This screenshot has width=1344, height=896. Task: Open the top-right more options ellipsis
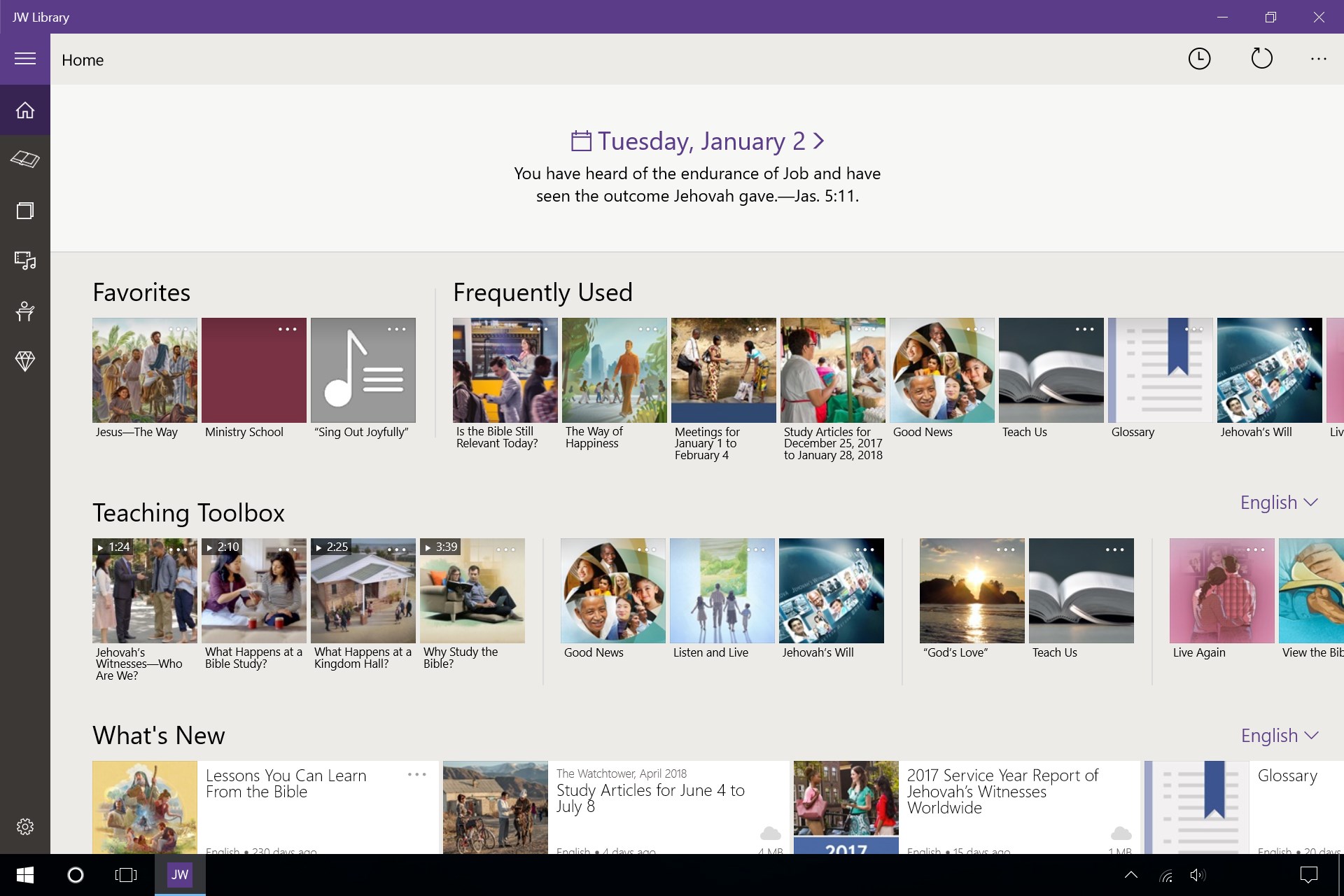click(1318, 59)
